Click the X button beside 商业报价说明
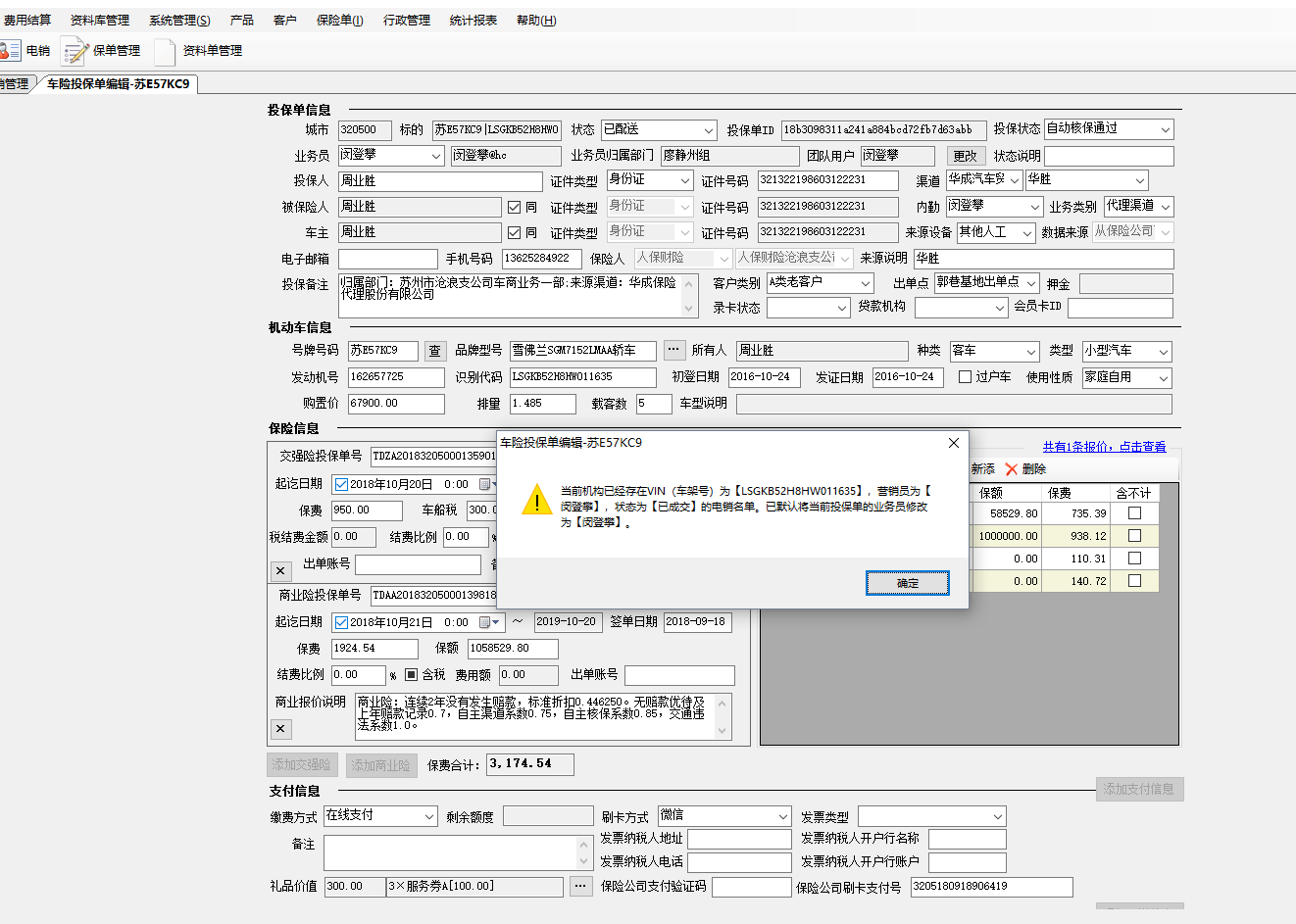The width and height of the screenshot is (1296, 924). point(280,729)
